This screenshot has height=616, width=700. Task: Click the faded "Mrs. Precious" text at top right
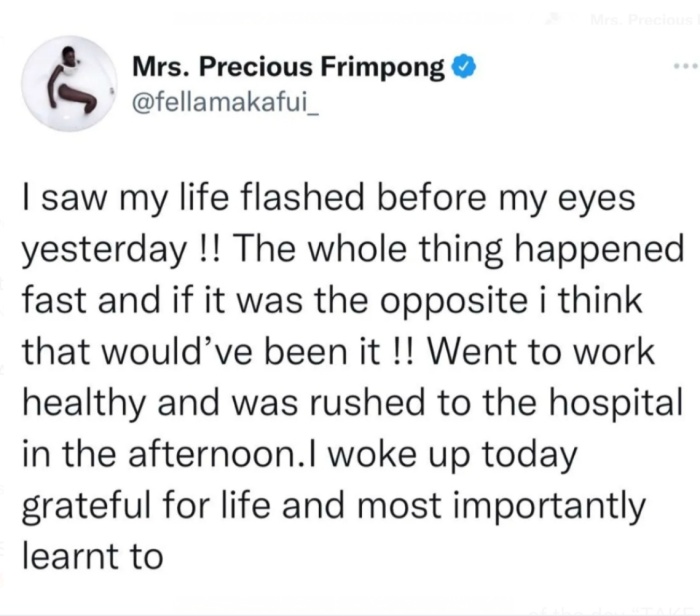point(644,20)
